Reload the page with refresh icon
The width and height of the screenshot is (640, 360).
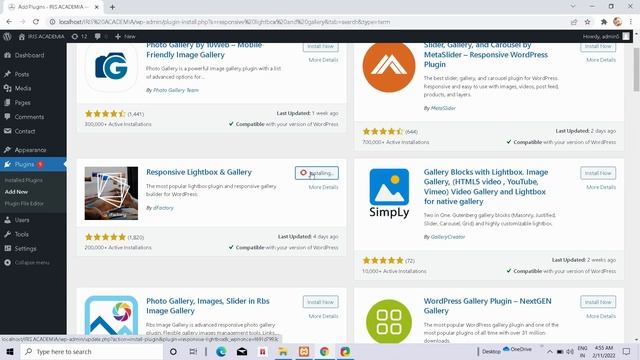(36, 22)
